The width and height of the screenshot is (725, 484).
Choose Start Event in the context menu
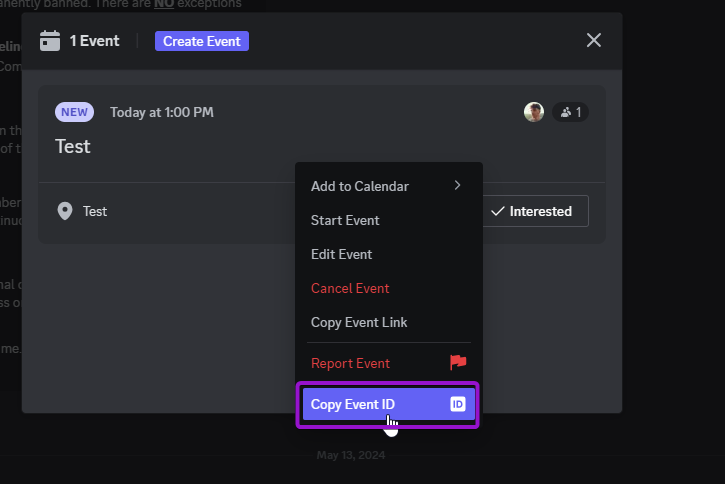coord(345,220)
